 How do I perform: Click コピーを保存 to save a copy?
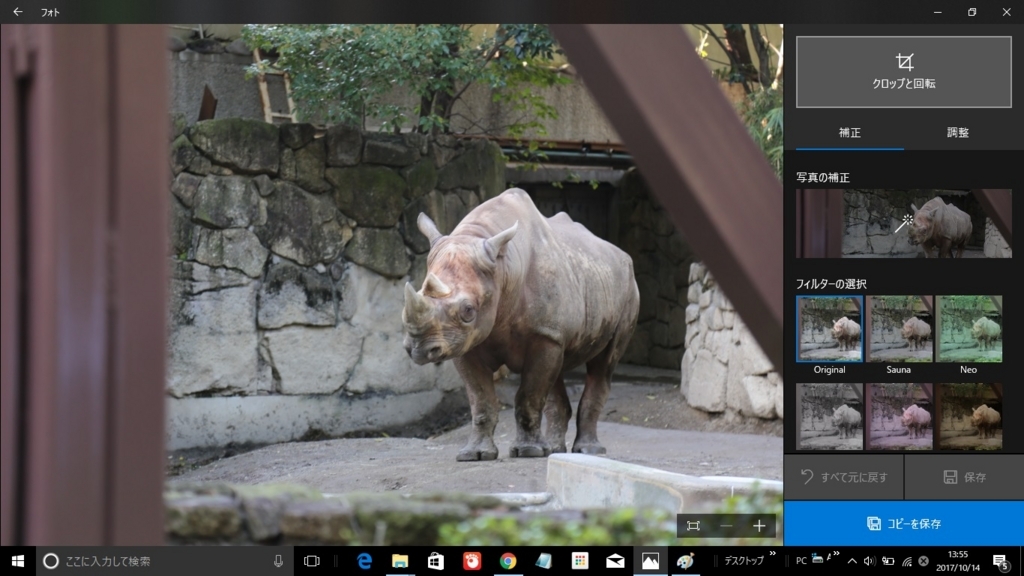[x=904, y=524]
